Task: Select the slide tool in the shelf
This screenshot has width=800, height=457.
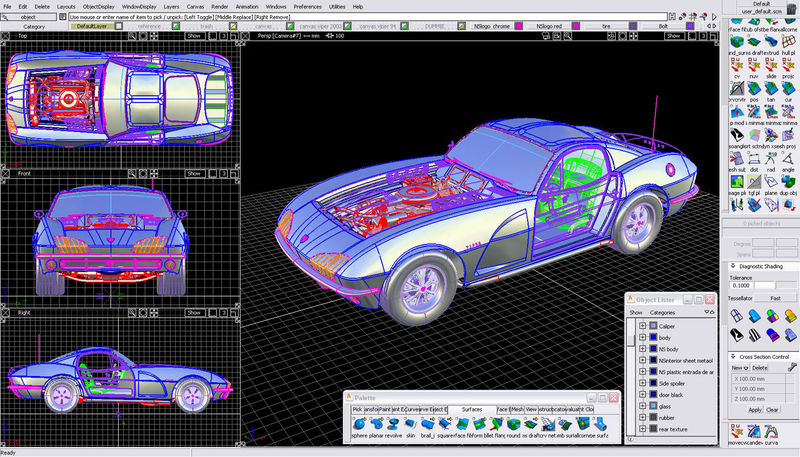Action: [x=771, y=65]
